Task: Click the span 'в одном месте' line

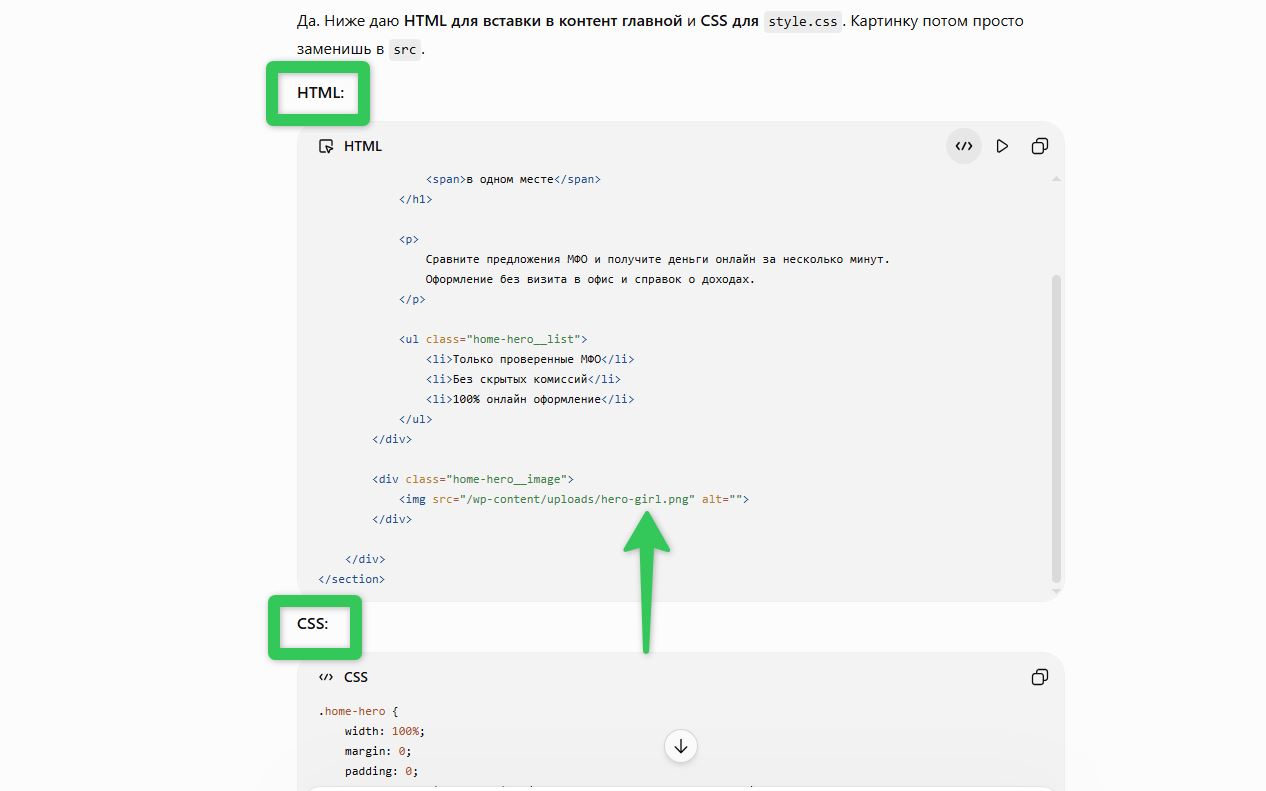Action: click(x=513, y=179)
